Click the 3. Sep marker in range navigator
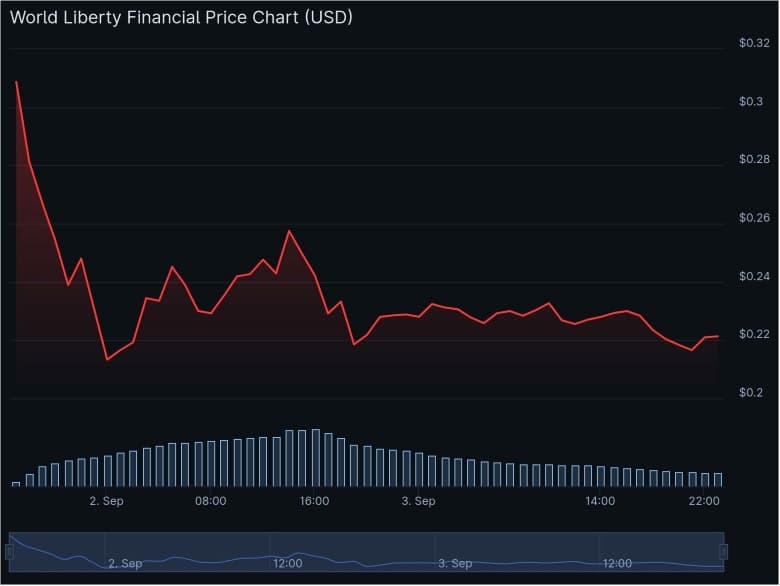This screenshot has width=780, height=586. [455, 564]
